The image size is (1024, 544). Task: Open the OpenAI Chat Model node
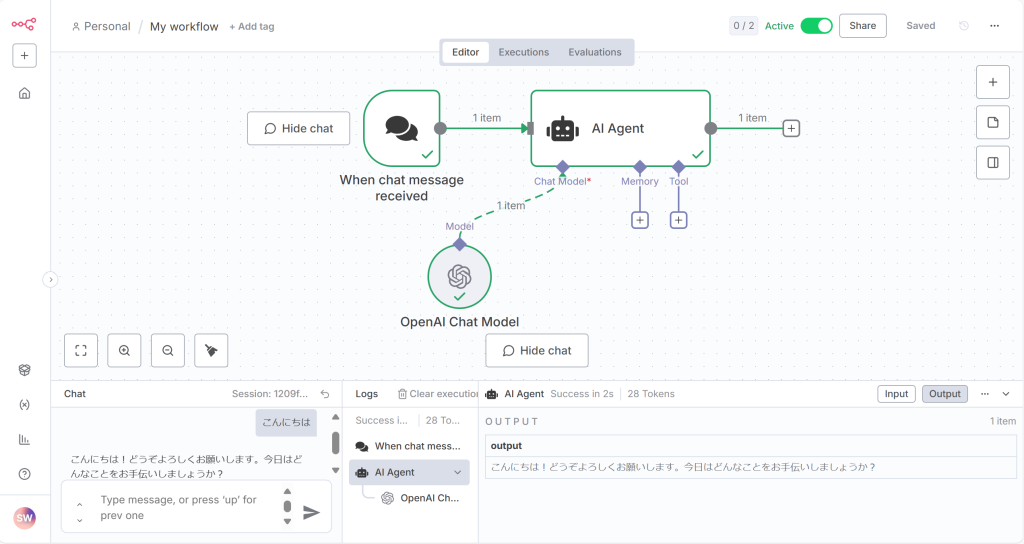tap(459, 276)
